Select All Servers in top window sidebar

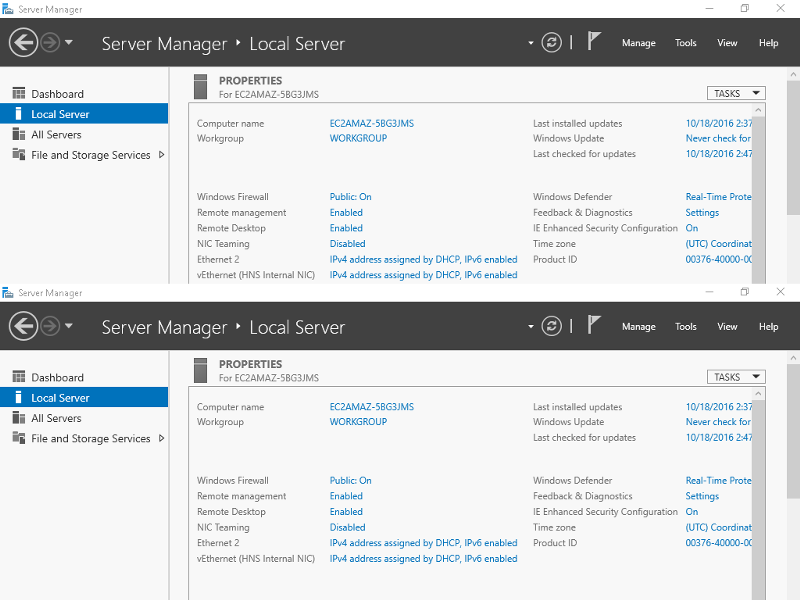(x=84, y=135)
